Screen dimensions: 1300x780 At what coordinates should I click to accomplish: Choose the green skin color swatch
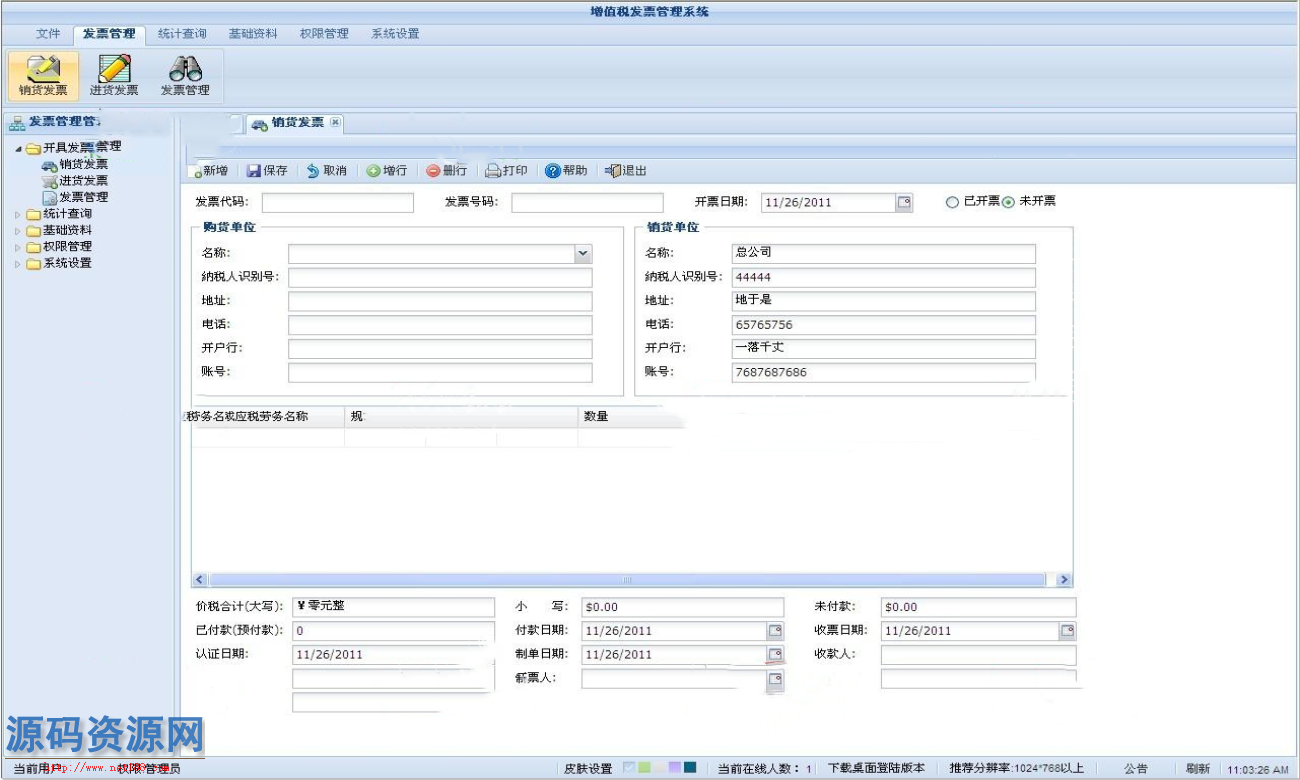pos(644,768)
